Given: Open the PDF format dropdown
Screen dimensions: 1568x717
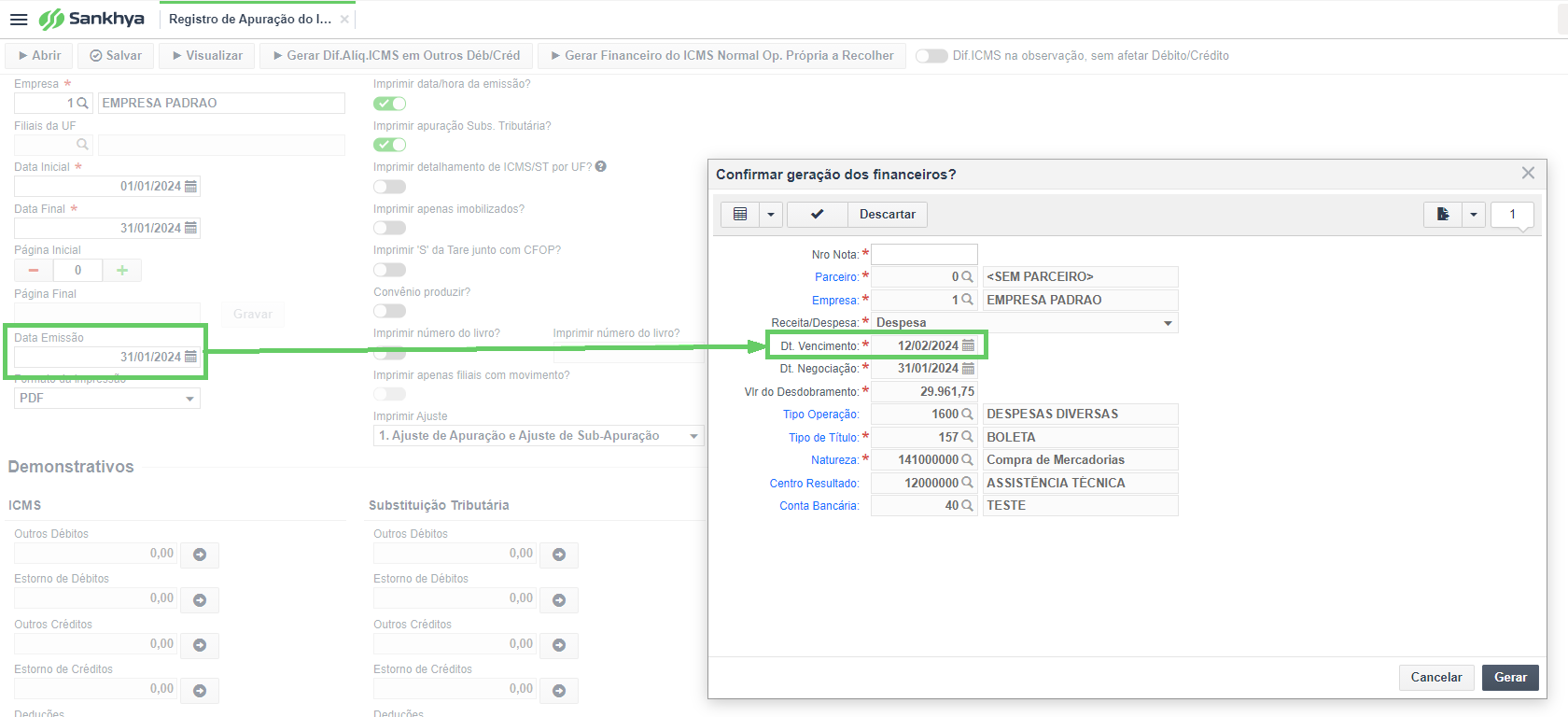Looking at the screenshot, I should coord(107,398).
